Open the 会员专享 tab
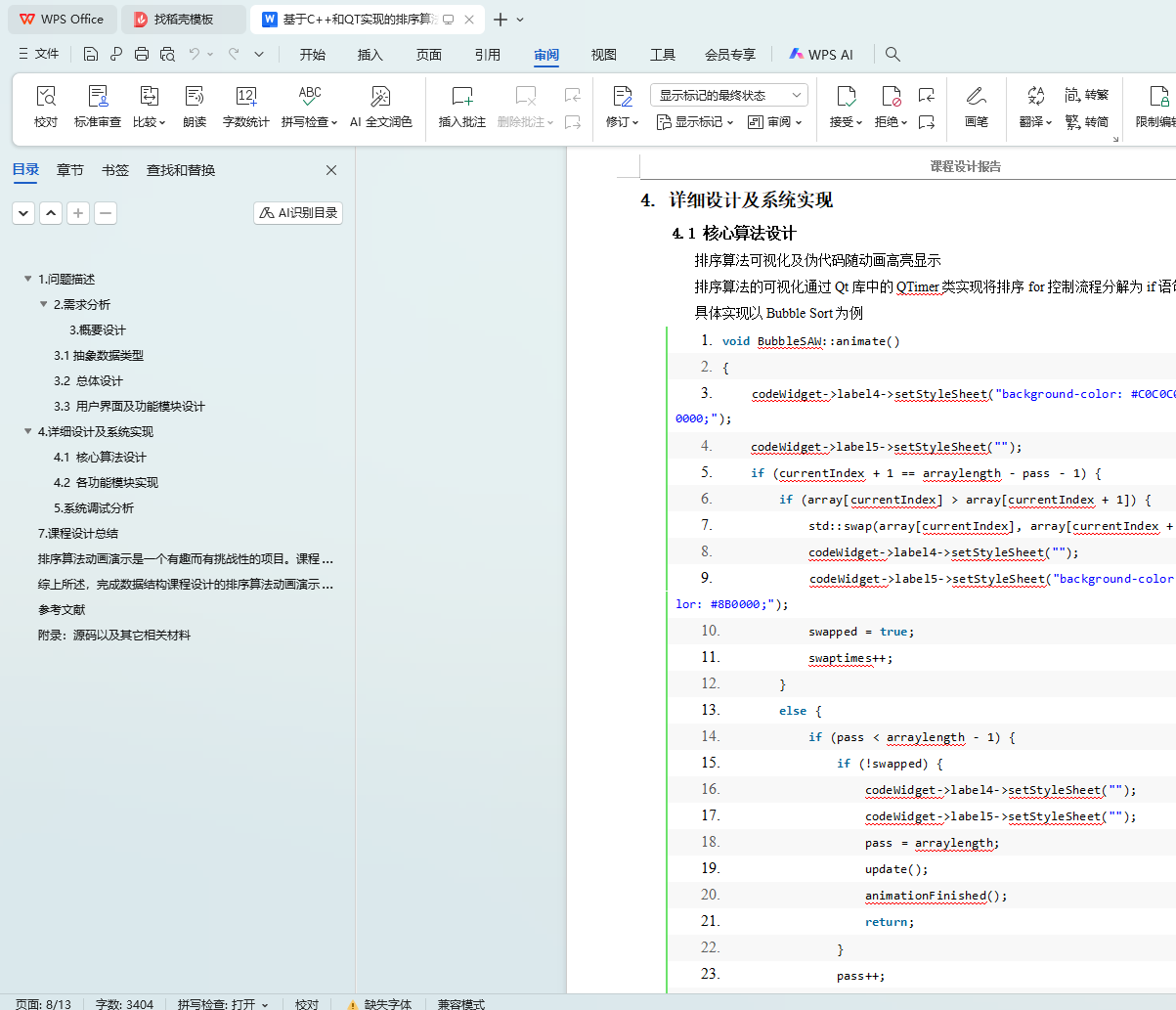This screenshot has width=1176, height=1010. pos(730,55)
